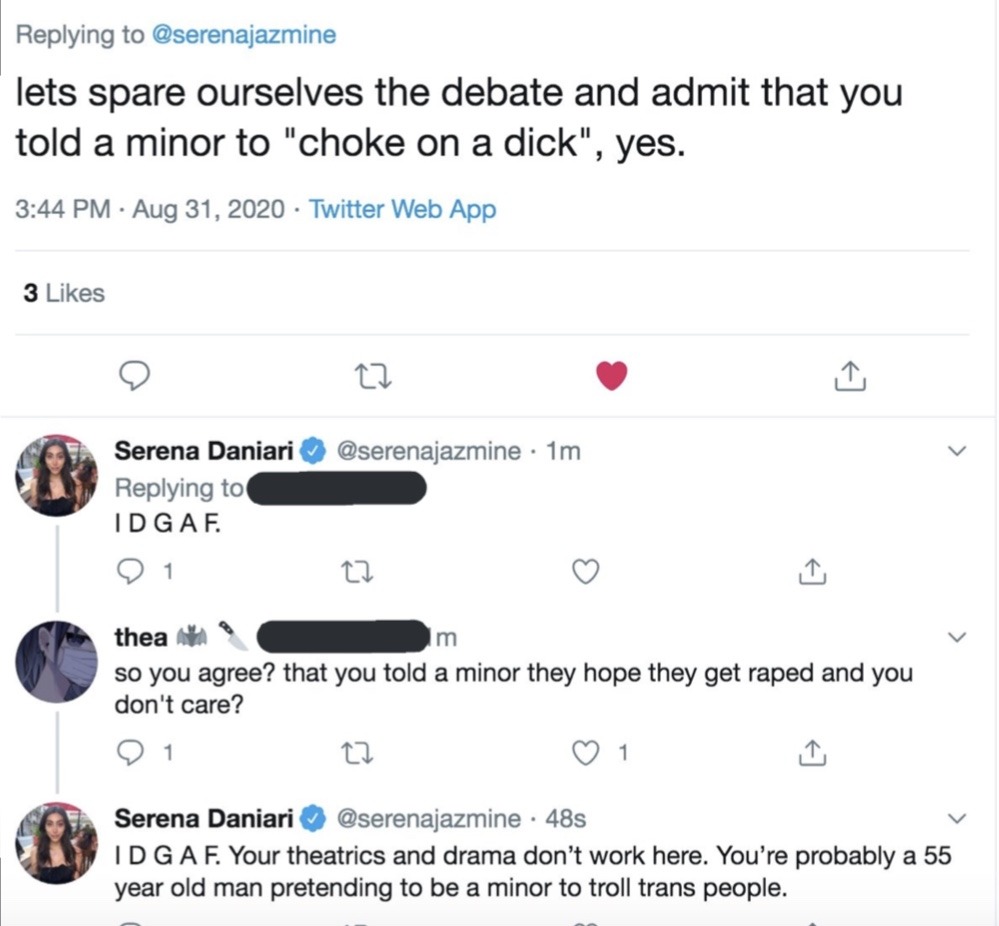The height and width of the screenshot is (926, 999).
Task: Open the 3:44 PM Aug 31, 2020 timestamp
Action: (x=155, y=210)
